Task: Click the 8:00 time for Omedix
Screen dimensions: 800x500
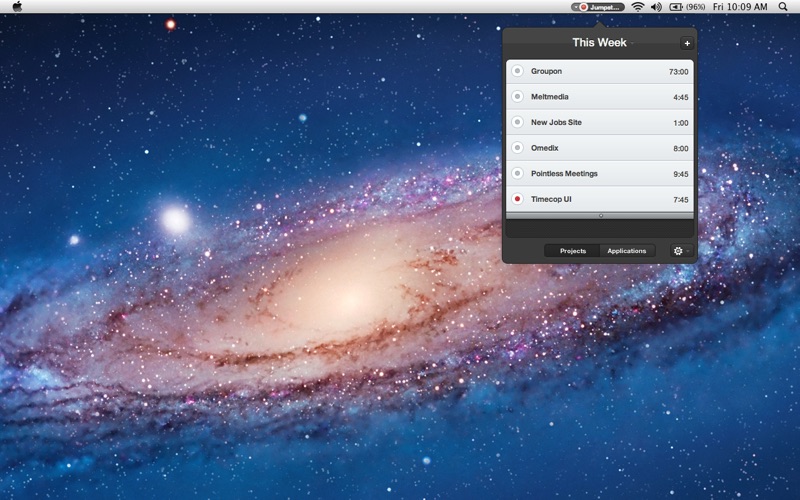Action: click(681, 148)
